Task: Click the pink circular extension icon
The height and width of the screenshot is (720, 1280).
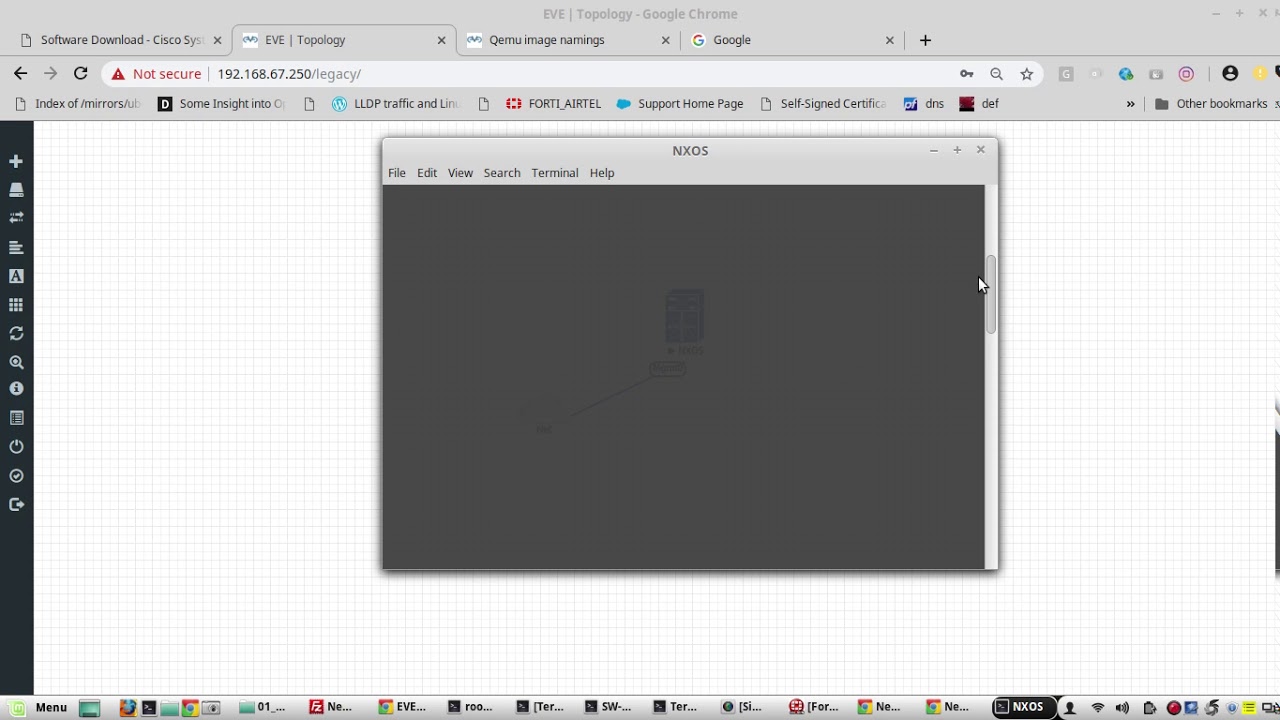Action: (x=1186, y=74)
